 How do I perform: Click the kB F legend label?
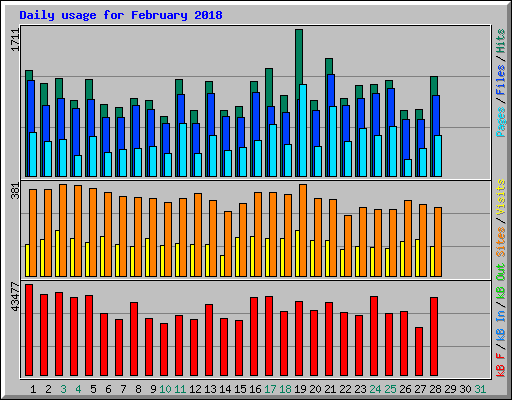click(501, 365)
